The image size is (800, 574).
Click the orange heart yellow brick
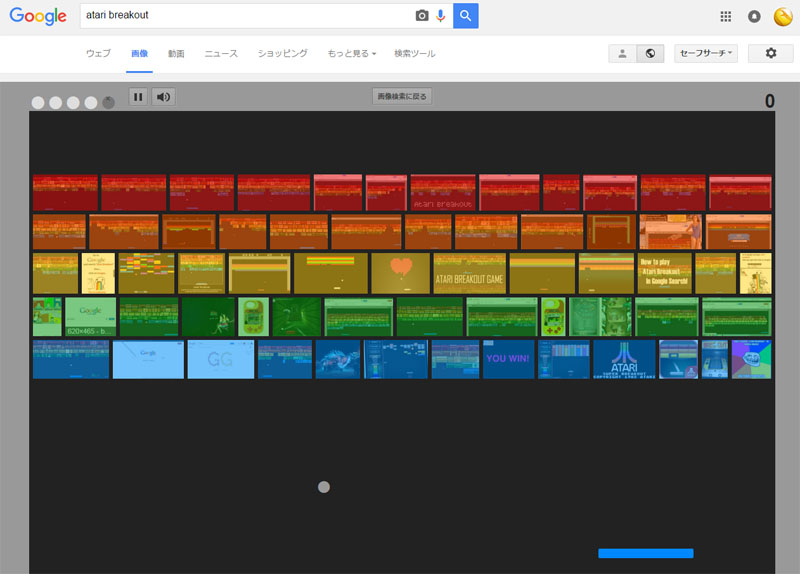click(401, 273)
